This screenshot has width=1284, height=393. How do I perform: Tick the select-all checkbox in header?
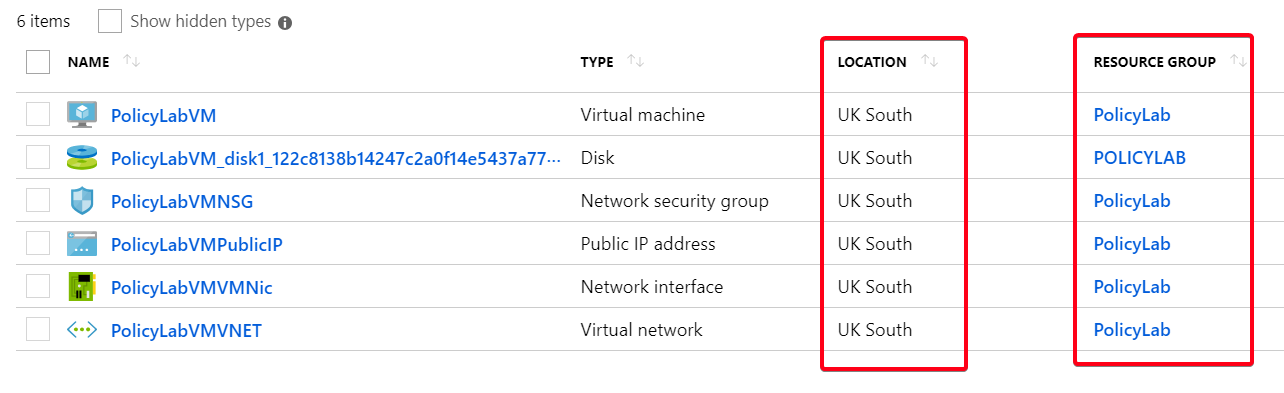click(38, 62)
